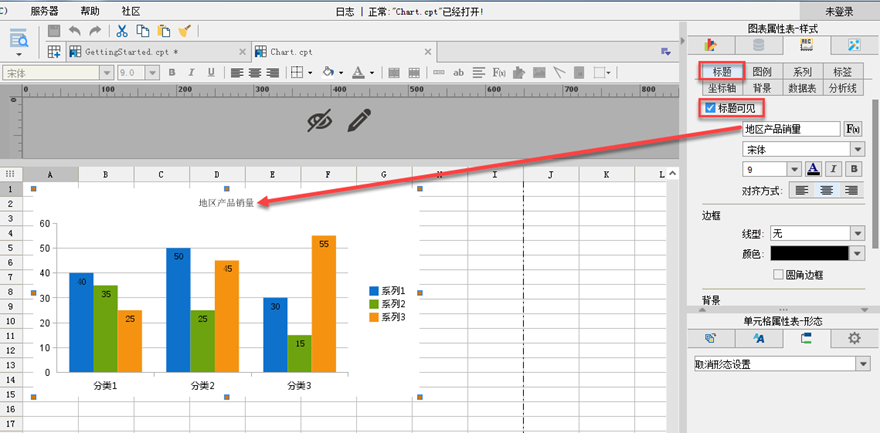880x433 pixels.
Task: Open the toolbar font size dropdown
Action: (153, 72)
